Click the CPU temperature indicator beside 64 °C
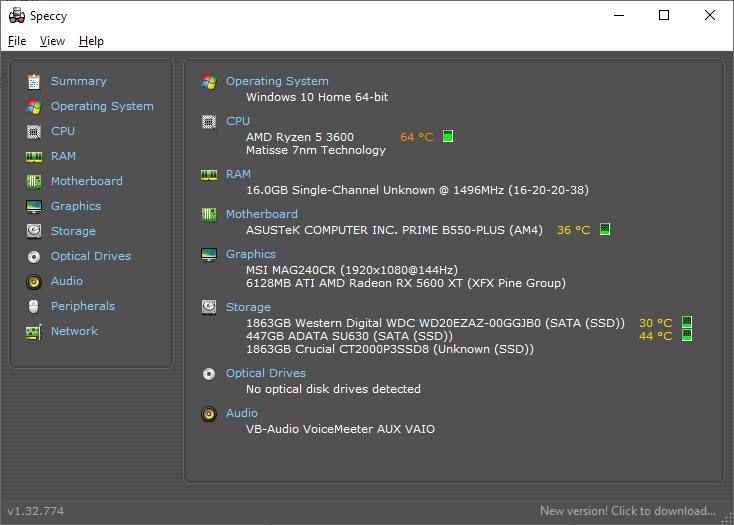 [448, 136]
